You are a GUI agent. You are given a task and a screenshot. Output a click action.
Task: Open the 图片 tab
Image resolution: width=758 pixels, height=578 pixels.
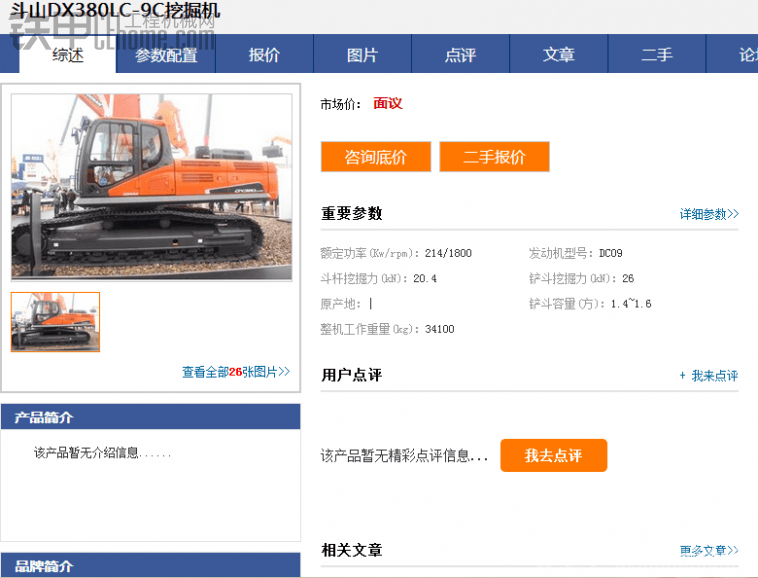[x=363, y=55]
